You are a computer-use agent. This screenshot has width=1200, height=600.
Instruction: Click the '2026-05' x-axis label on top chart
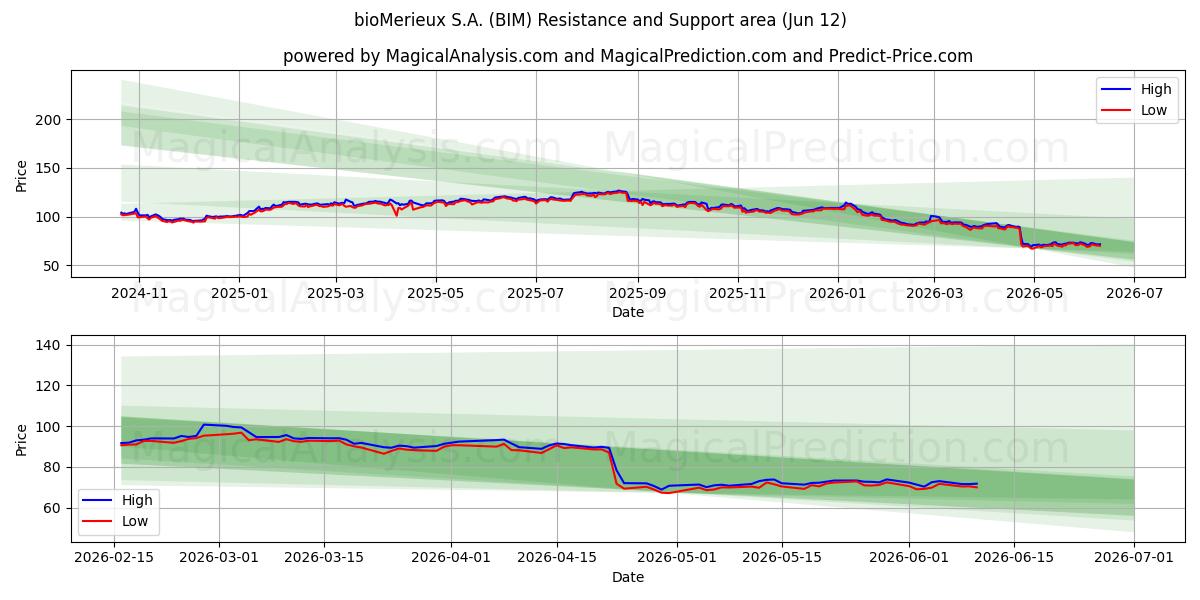click(1034, 294)
